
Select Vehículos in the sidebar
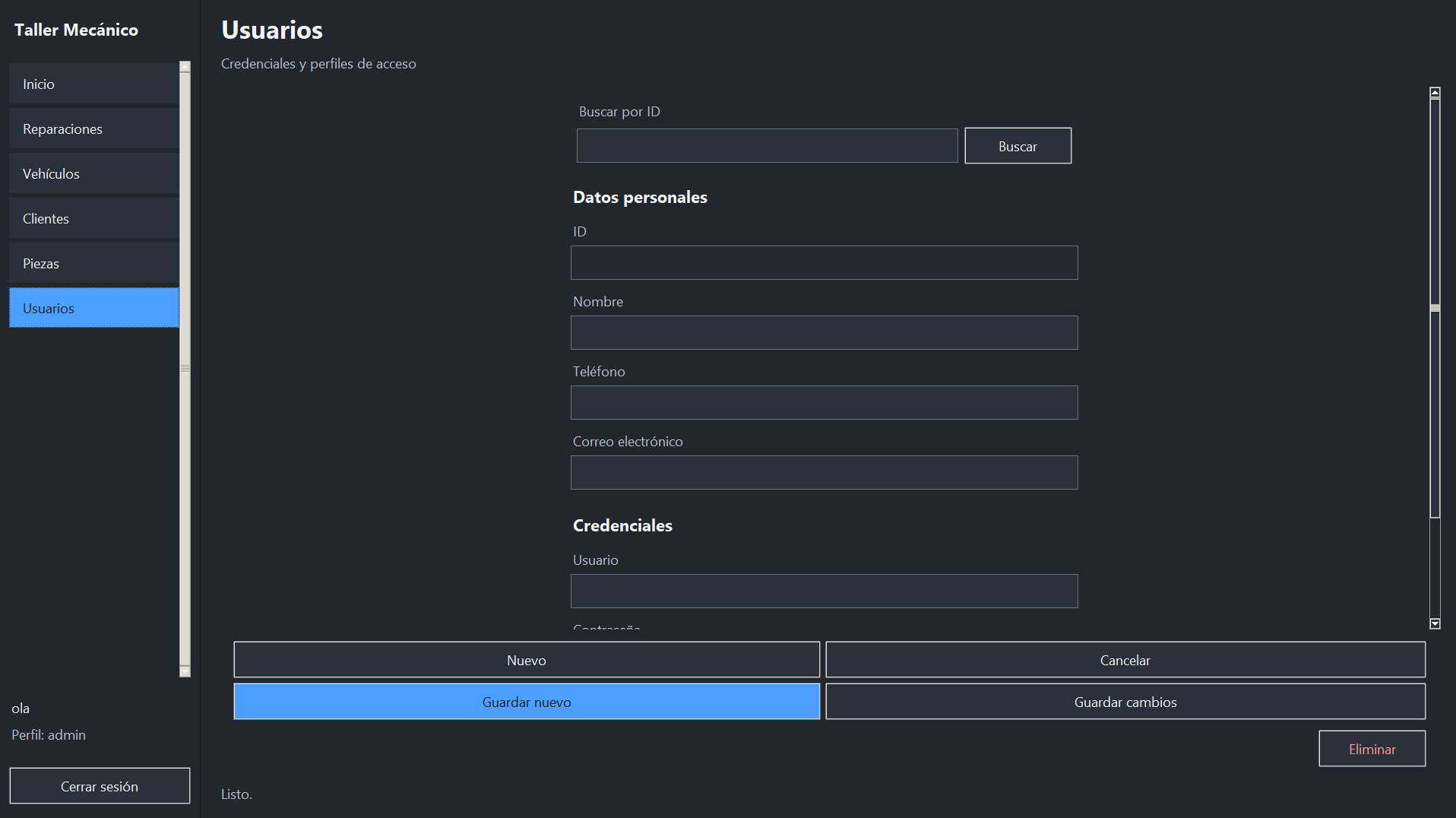pyautogui.click(x=94, y=173)
